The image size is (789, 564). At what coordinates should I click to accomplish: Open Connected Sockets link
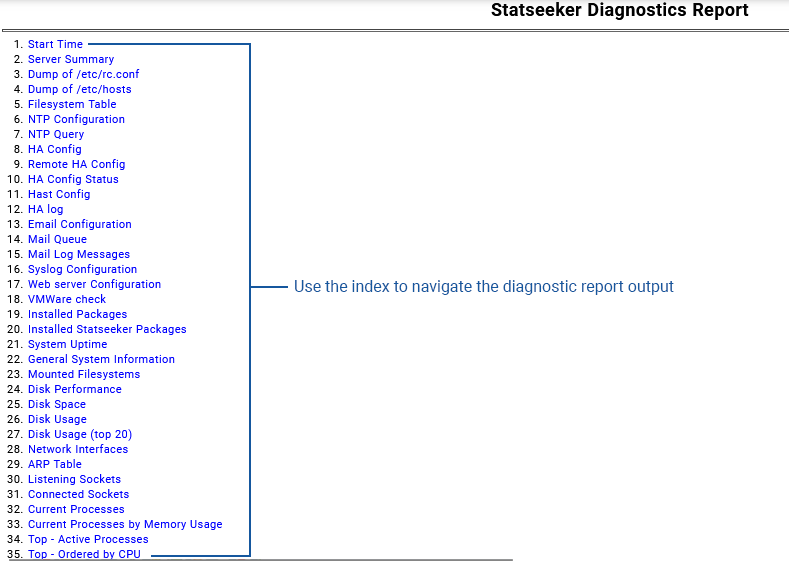coord(78,494)
